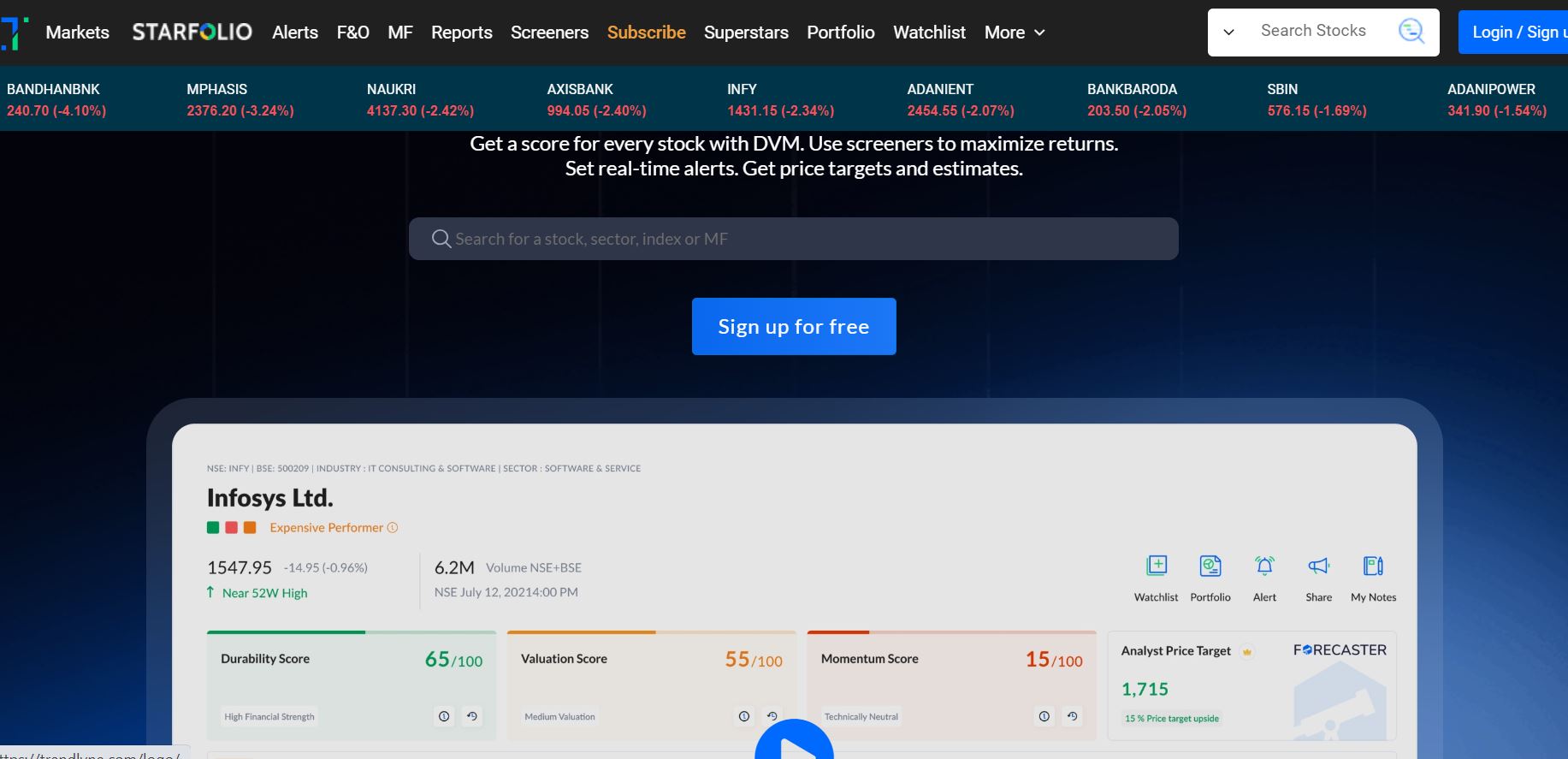
Task: Open Superstars page
Action: click(x=746, y=33)
